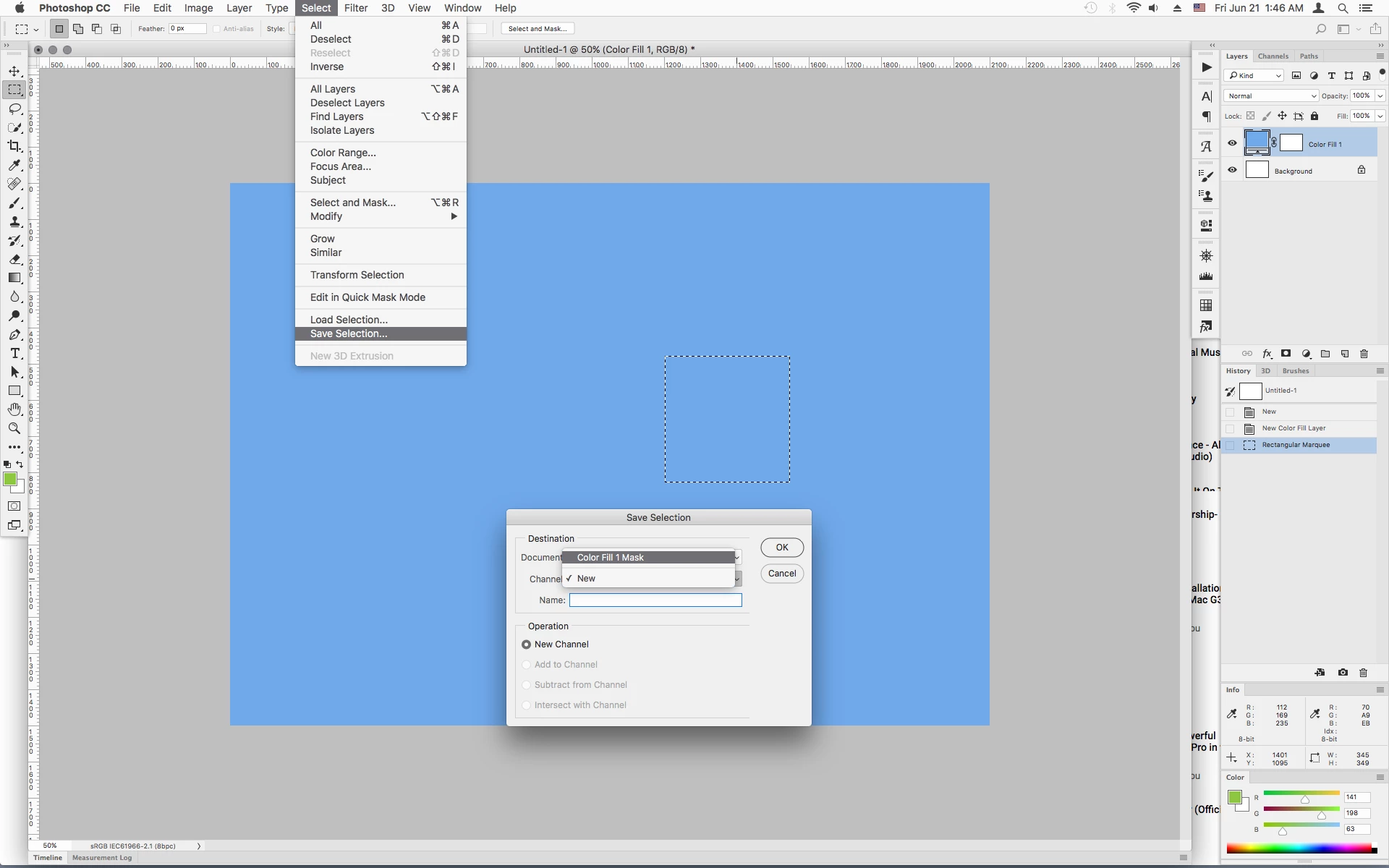Choose Load Selection... from Select menu
Image resolution: width=1389 pixels, height=868 pixels.
[x=349, y=320]
